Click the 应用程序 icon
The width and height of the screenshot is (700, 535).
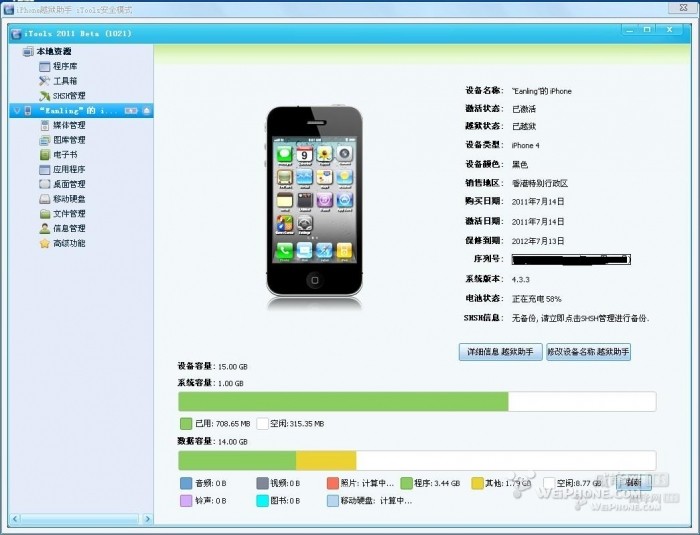click(45, 170)
